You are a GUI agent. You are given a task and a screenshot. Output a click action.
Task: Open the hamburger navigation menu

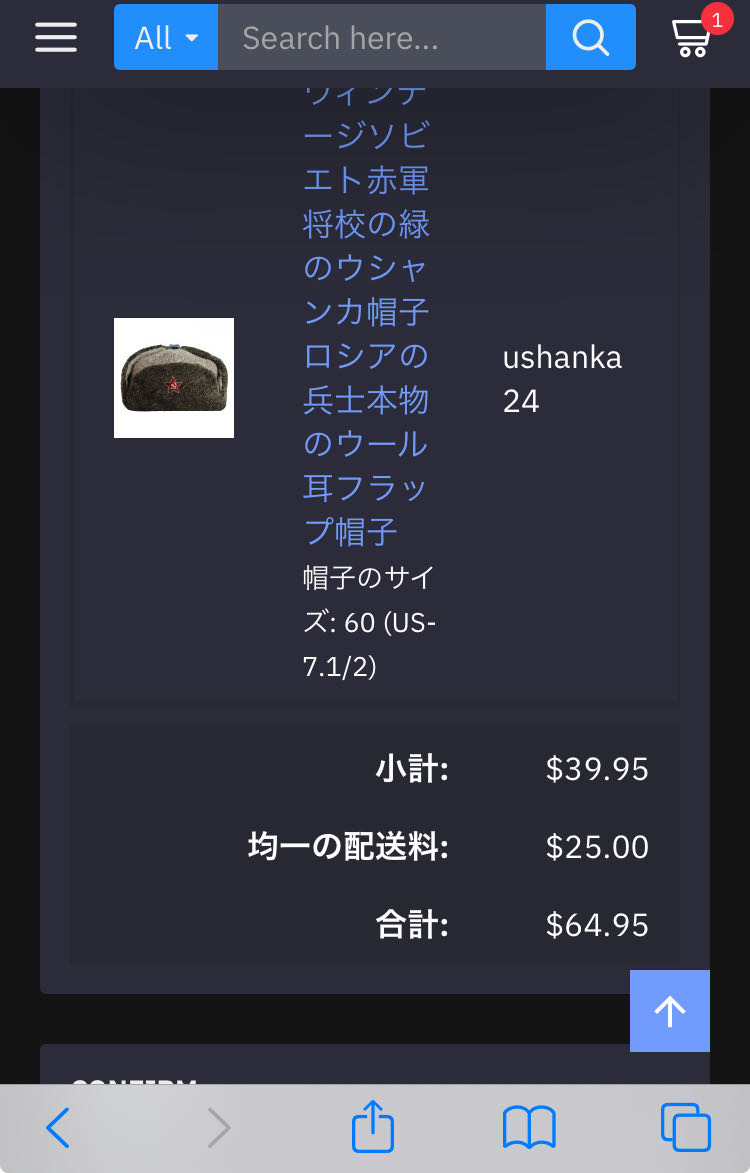[x=56, y=37]
